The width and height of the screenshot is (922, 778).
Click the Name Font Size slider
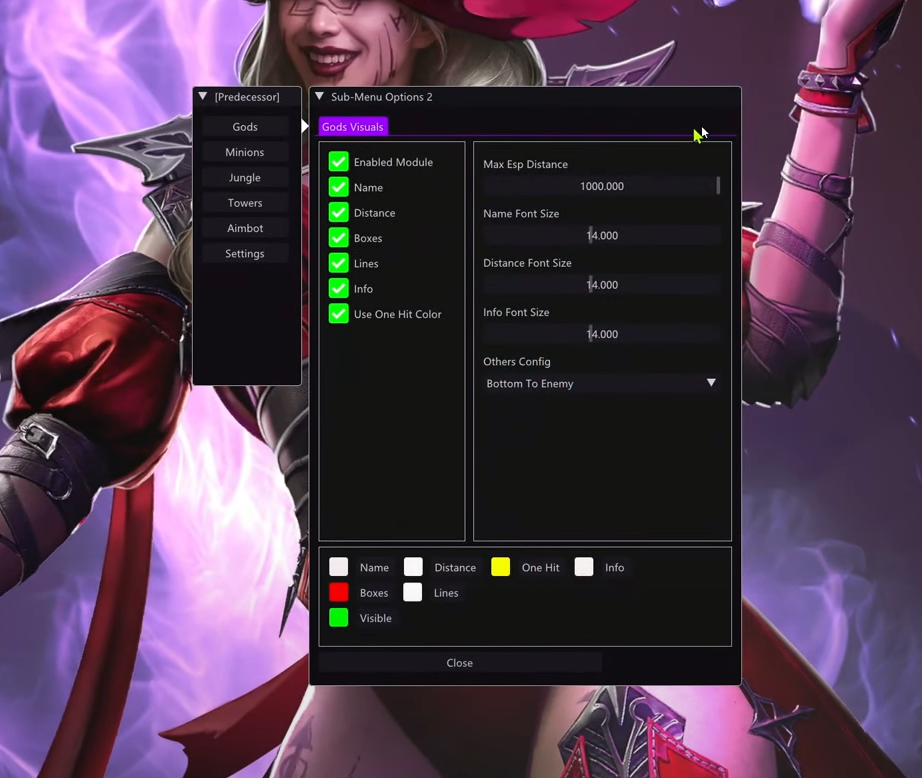(601, 236)
